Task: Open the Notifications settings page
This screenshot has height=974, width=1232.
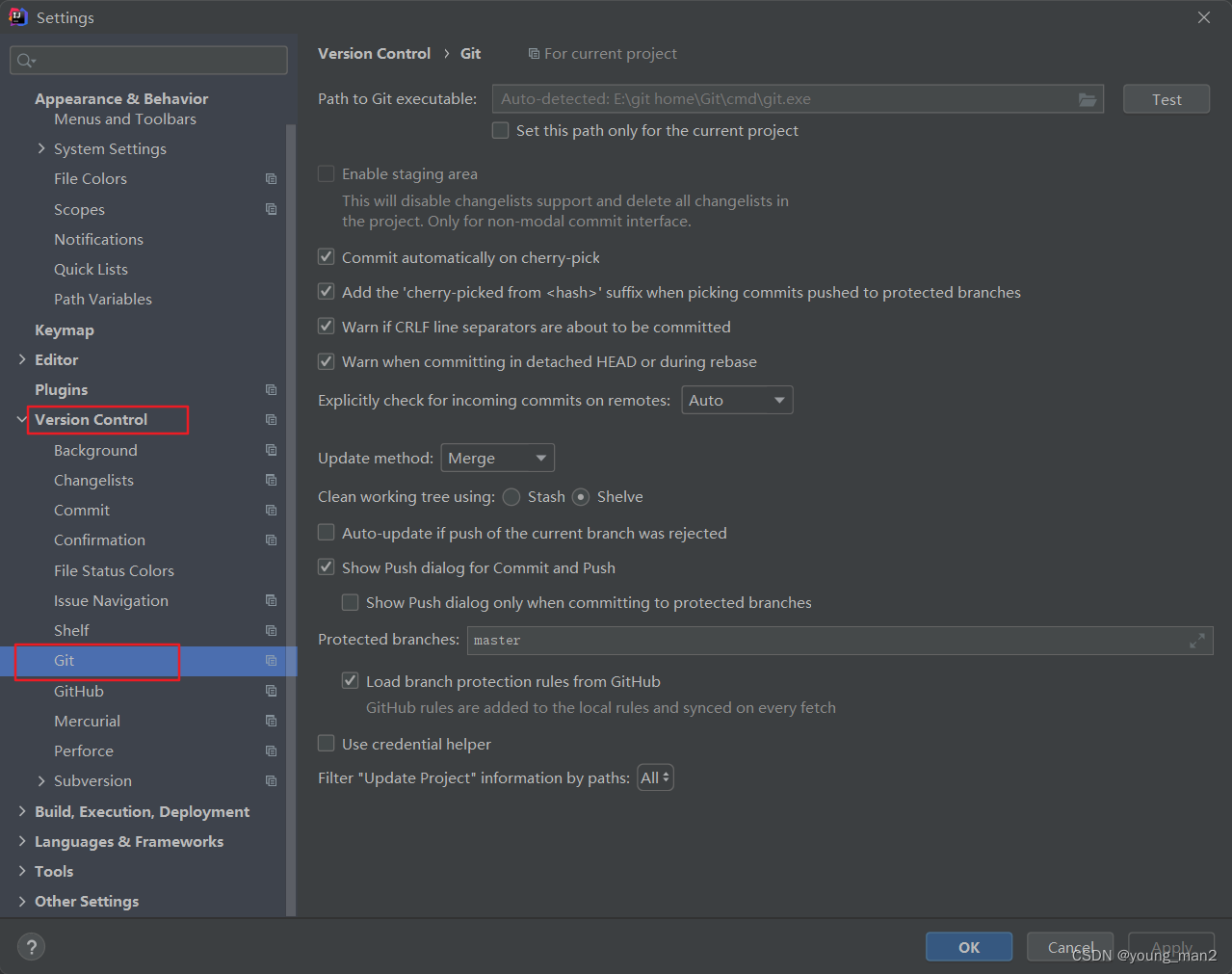Action: click(98, 239)
